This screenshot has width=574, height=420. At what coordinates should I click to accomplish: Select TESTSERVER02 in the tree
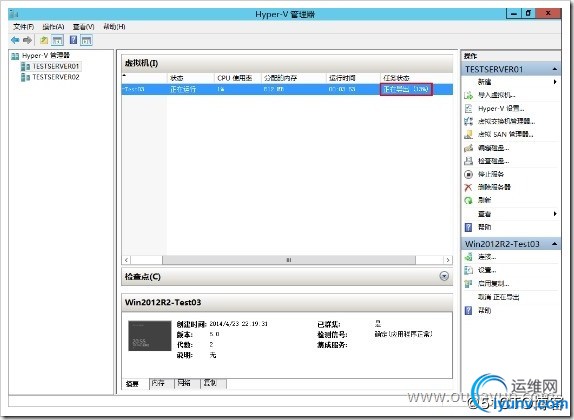coord(56,77)
